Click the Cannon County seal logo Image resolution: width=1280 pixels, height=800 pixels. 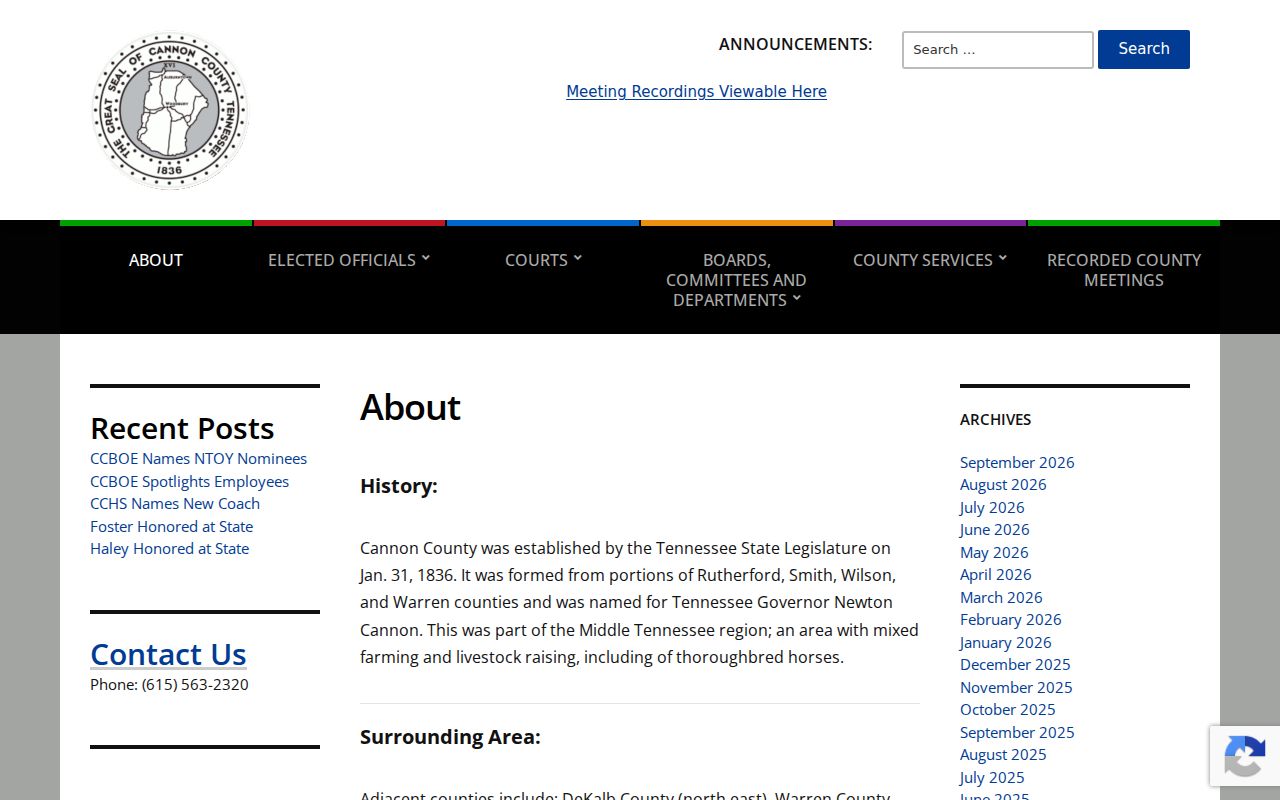(x=170, y=110)
